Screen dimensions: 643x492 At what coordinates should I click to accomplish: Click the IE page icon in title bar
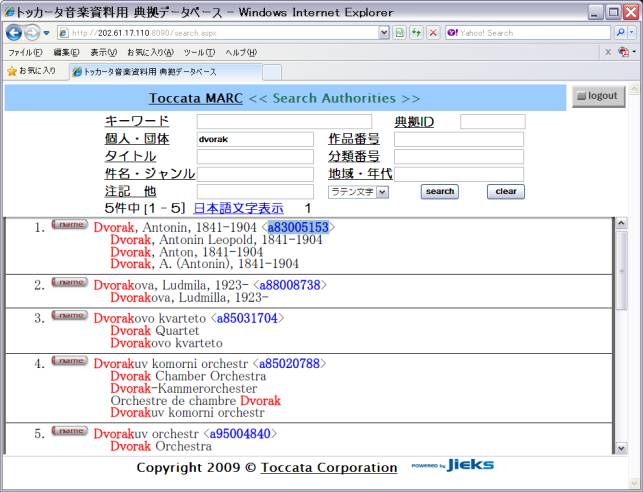pos(9,12)
